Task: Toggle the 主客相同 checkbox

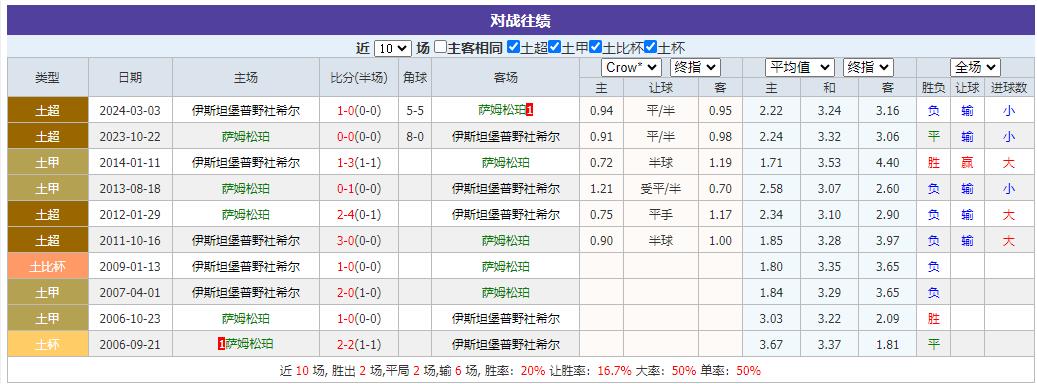Action: pos(440,48)
